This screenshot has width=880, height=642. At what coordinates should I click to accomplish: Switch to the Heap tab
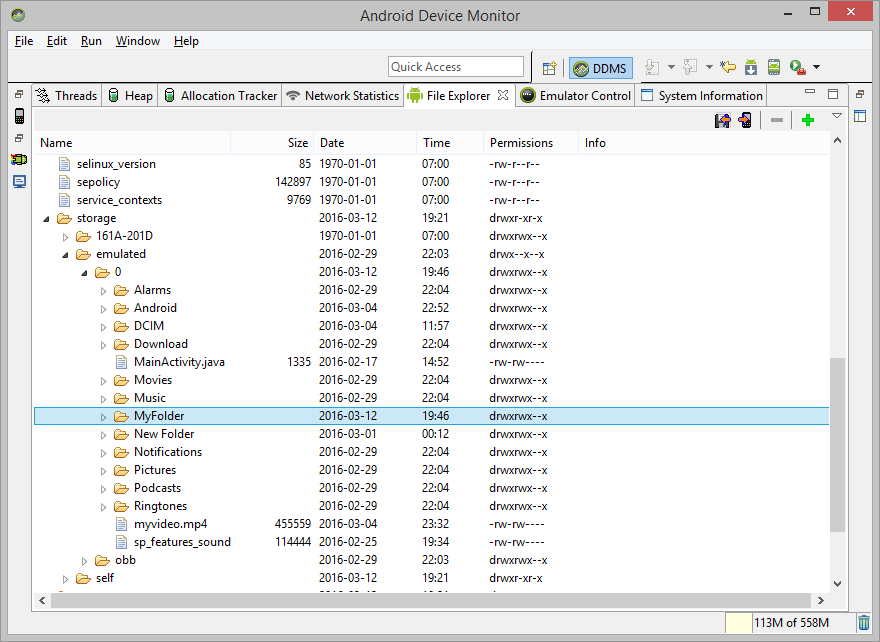(x=131, y=95)
